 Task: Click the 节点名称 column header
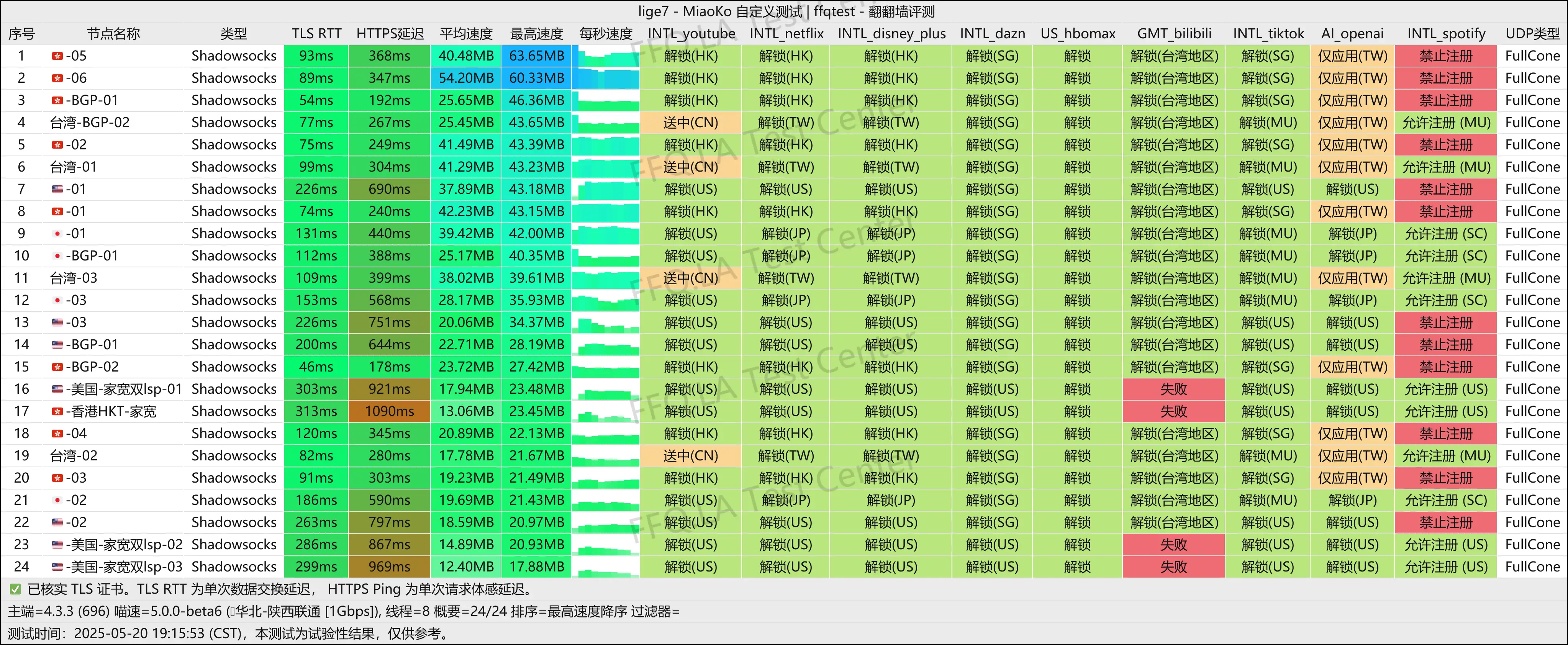point(113,33)
